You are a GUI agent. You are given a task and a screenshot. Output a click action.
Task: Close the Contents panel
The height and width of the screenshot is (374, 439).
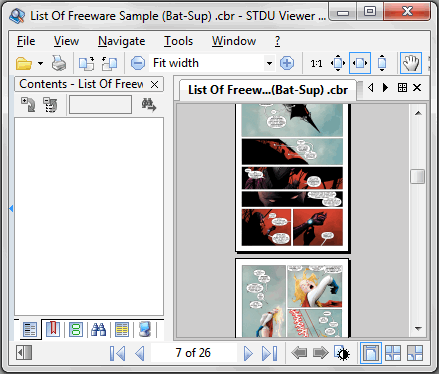pos(154,84)
